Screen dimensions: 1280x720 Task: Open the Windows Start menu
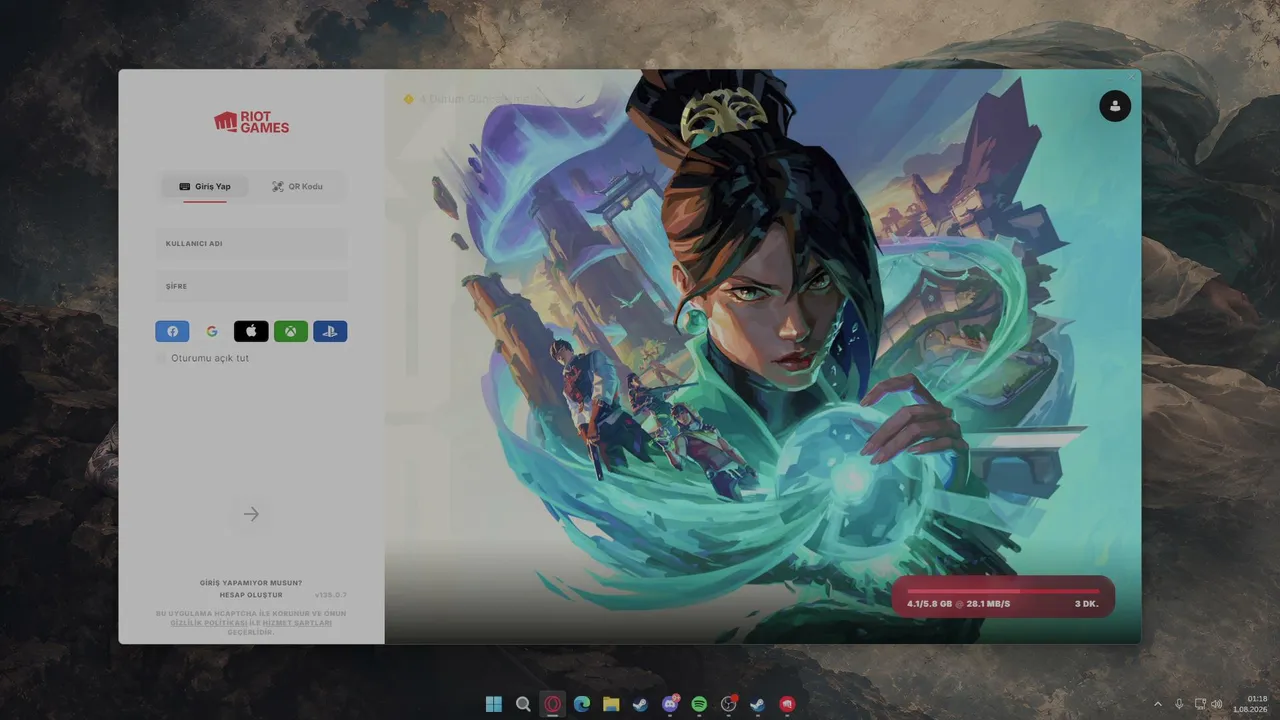coord(494,704)
